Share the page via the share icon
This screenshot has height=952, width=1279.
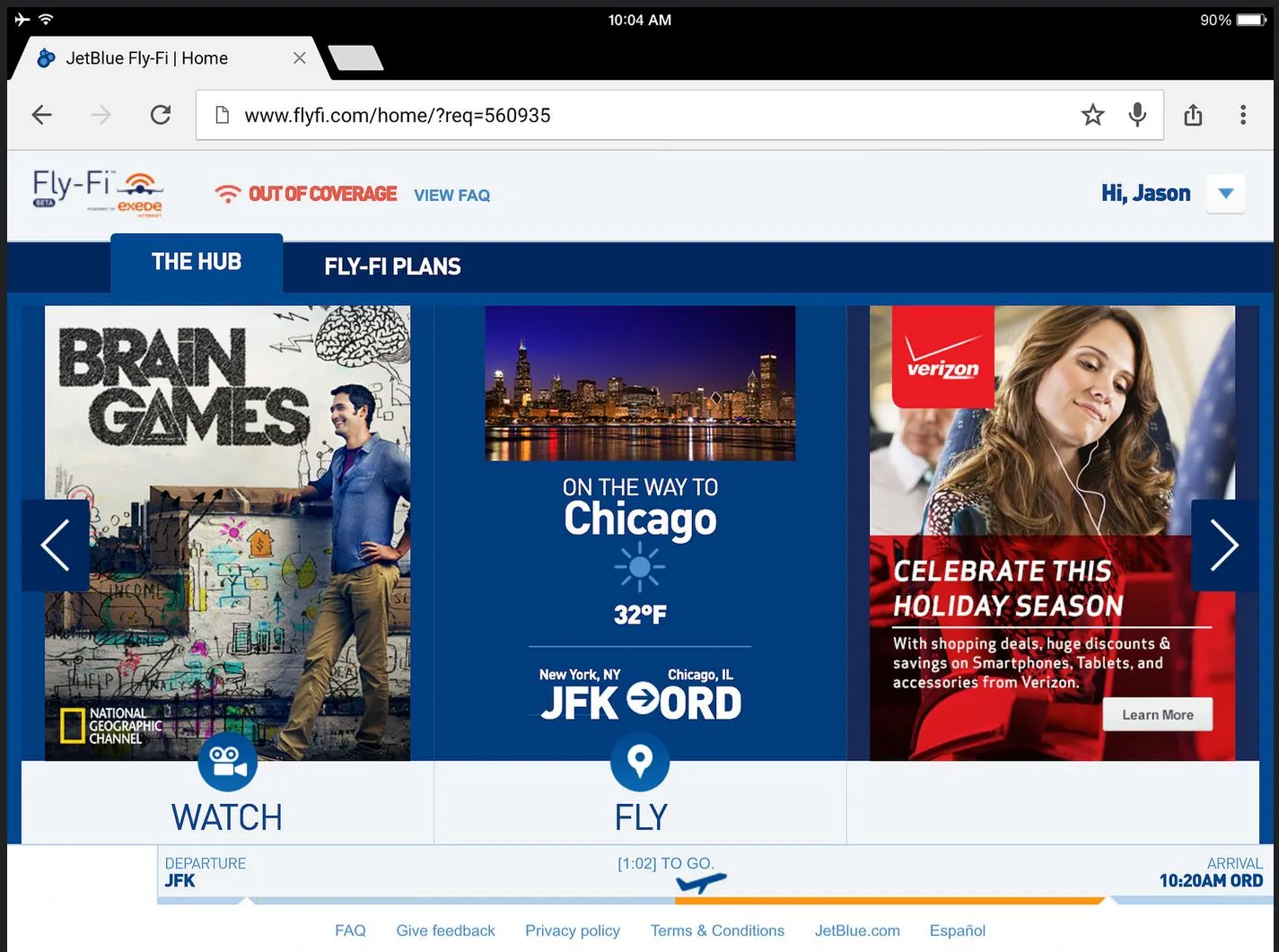point(1193,115)
